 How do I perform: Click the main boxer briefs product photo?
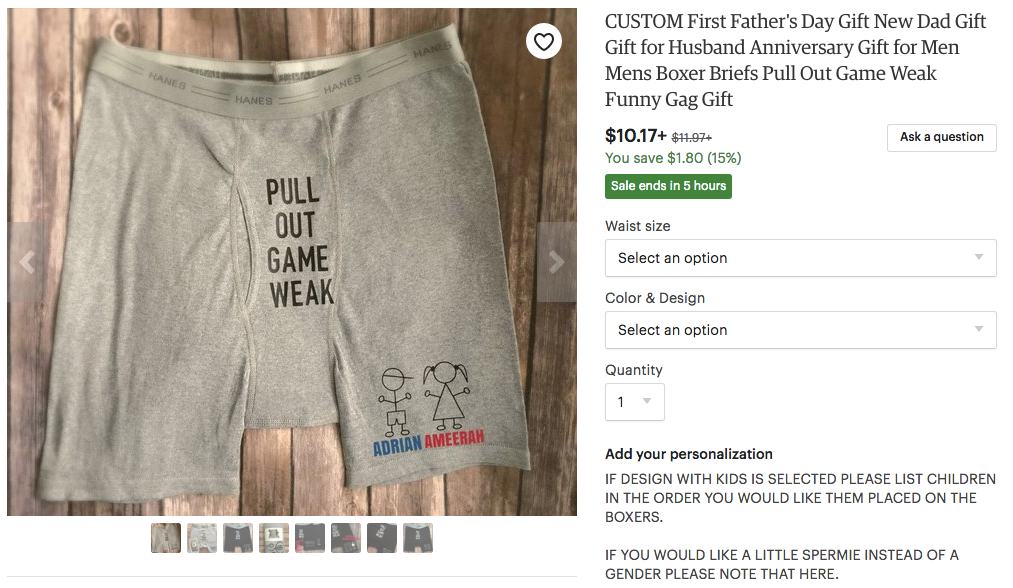point(292,262)
